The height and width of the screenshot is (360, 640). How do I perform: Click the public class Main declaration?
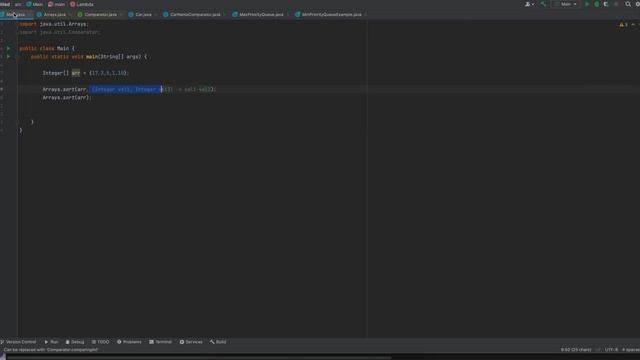pyautogui.click(x=47, y=48)
